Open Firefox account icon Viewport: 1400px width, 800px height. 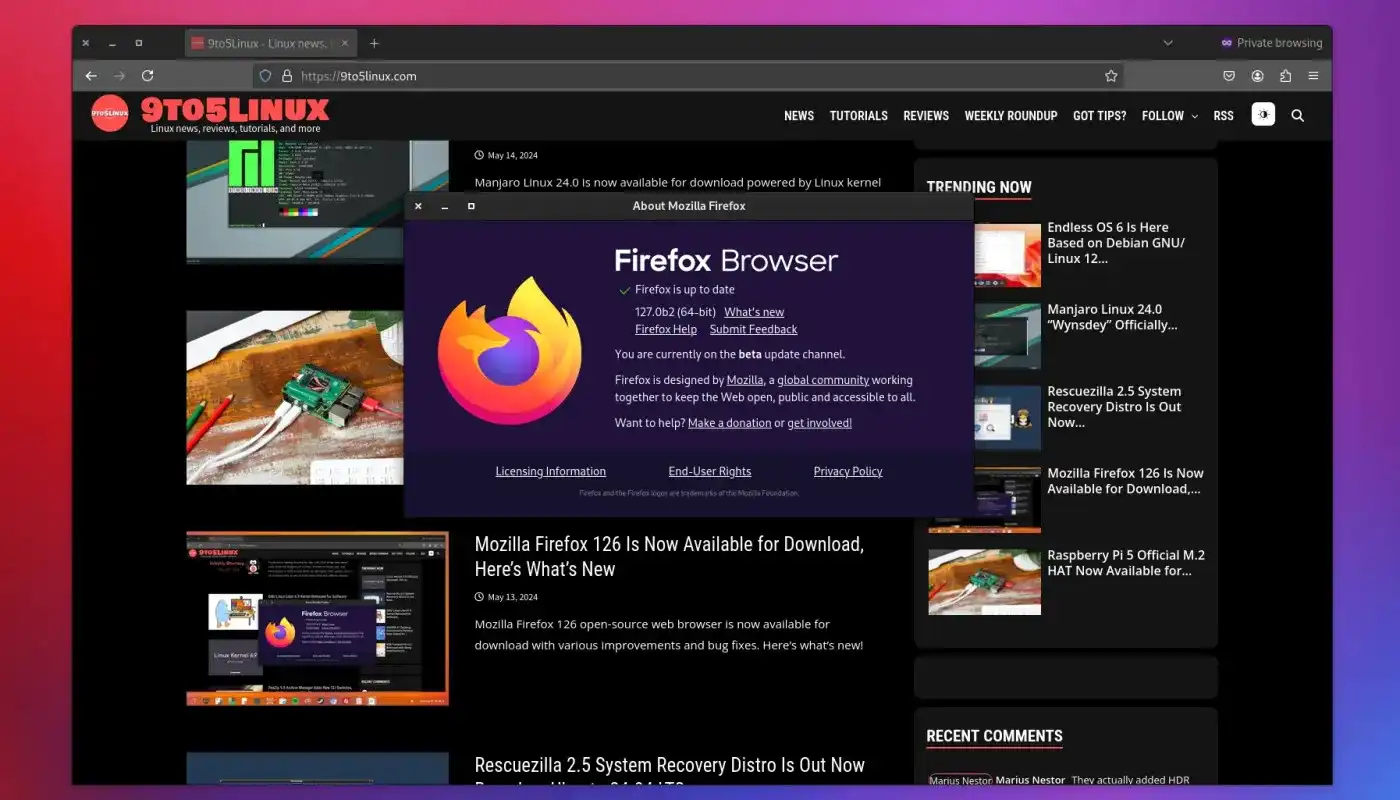(x=1257, y=76)
